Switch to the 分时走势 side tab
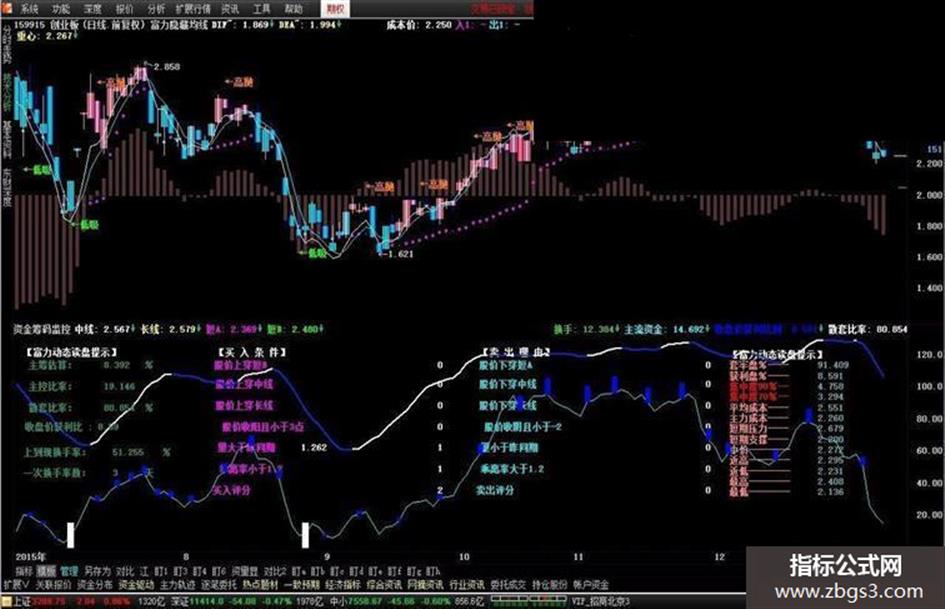Viewport: 945px width, 609px height. 7,47
